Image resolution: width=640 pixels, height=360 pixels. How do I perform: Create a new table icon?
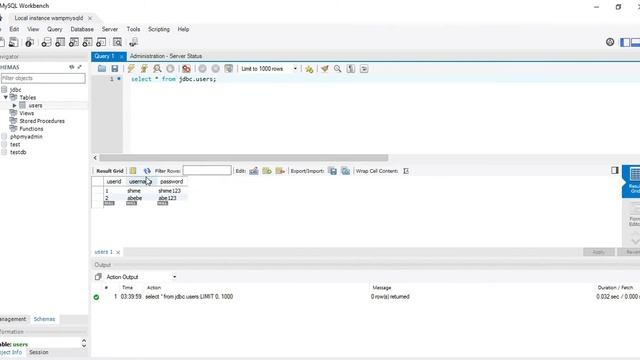pos(60,42)
